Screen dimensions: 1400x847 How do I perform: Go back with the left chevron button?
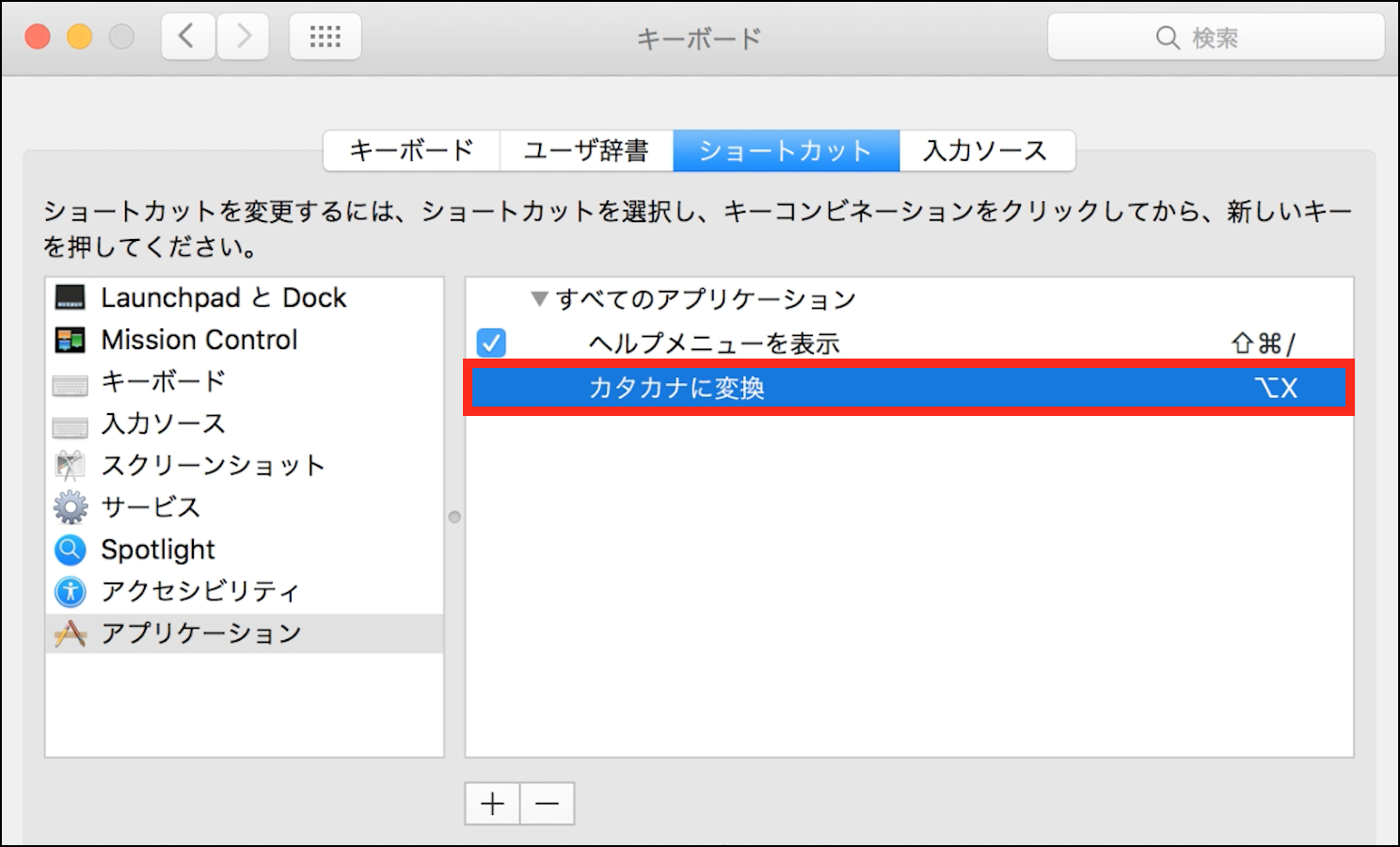pyautogui.click(x=187, y=38)
